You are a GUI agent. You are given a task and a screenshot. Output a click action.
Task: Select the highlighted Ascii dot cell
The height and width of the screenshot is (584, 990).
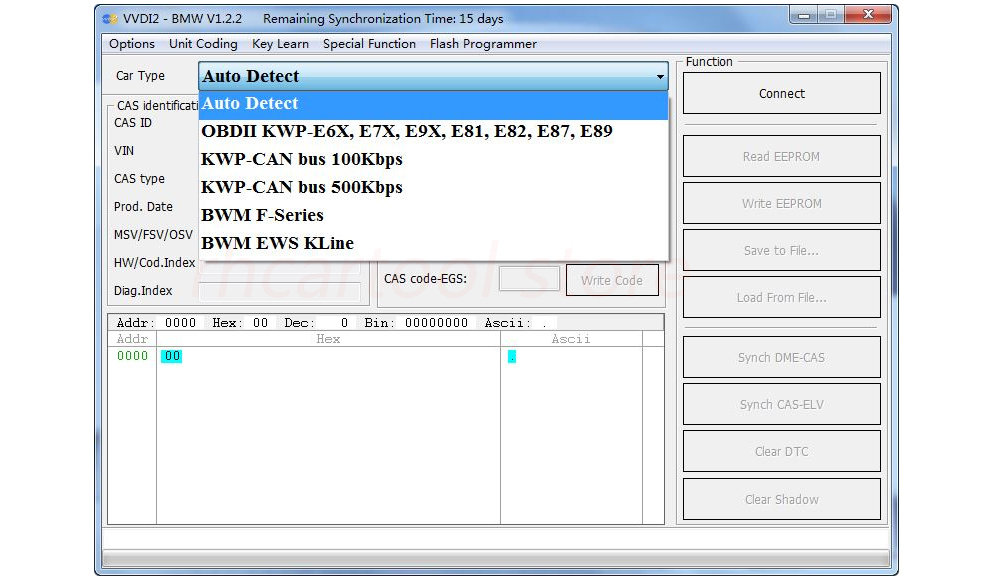511,357
